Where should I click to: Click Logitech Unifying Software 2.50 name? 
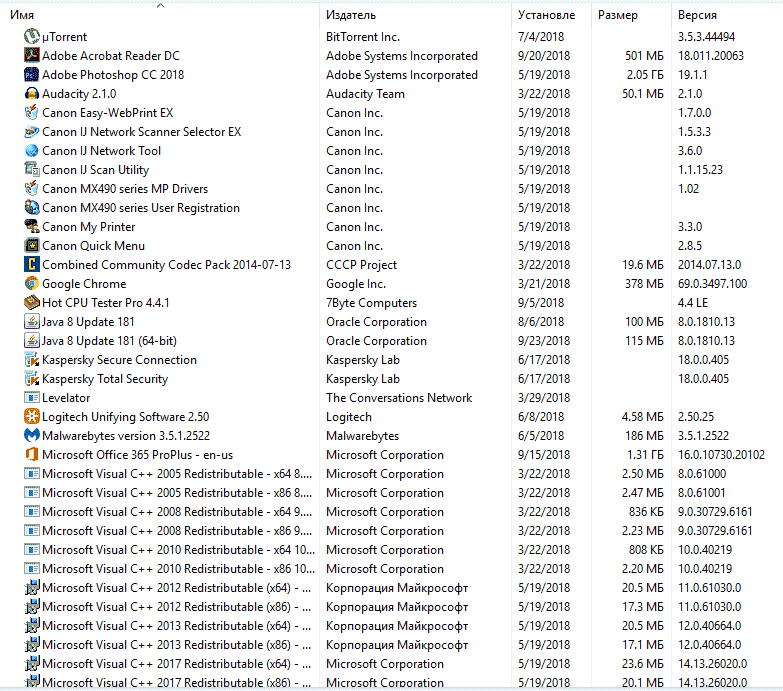[x=125, y=416]
